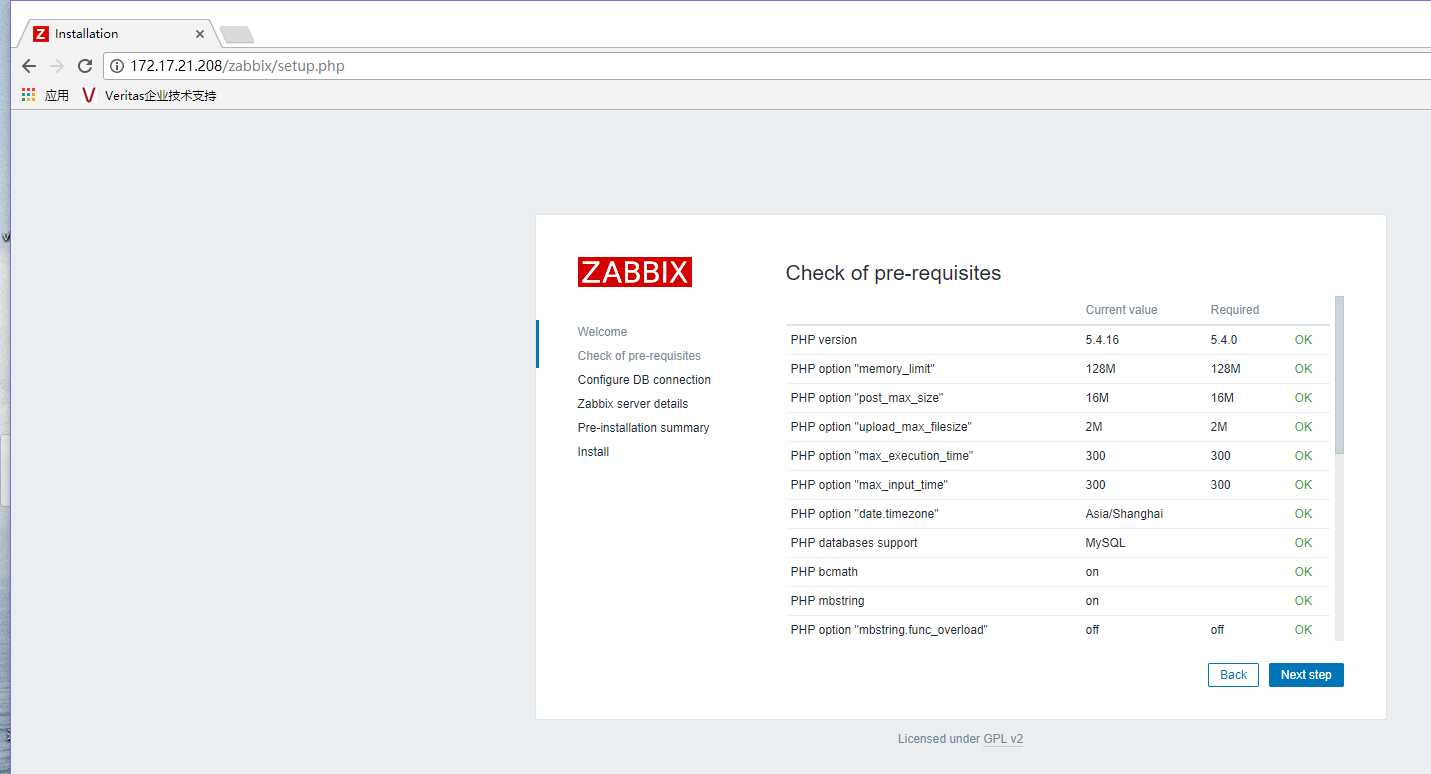Go to Welcome step in sidebar

tap(602, 332)
